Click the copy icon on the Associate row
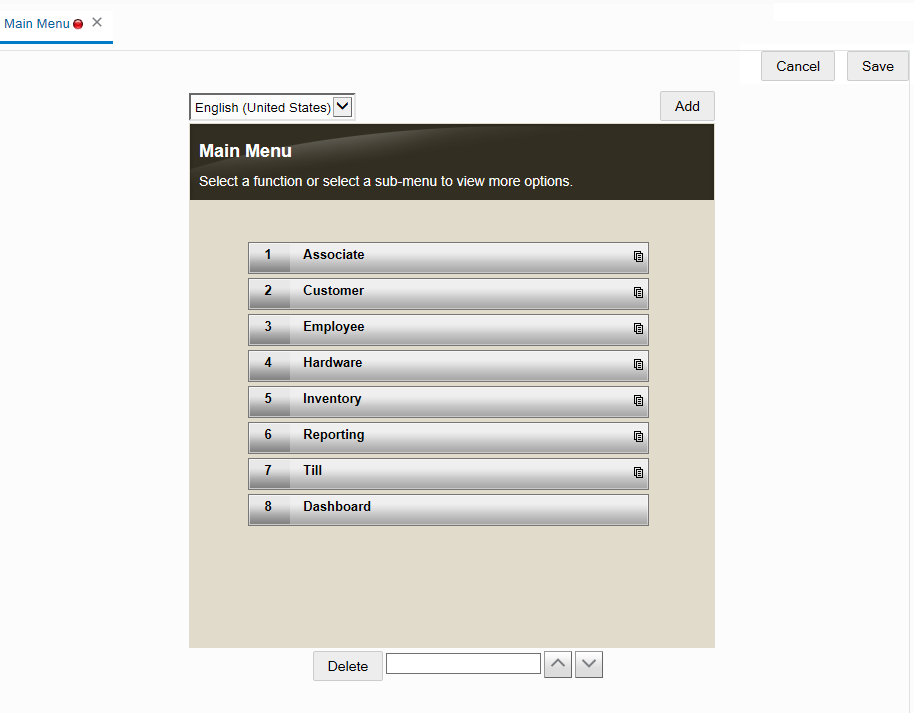 pyautogui.click(x=638, y=257)
